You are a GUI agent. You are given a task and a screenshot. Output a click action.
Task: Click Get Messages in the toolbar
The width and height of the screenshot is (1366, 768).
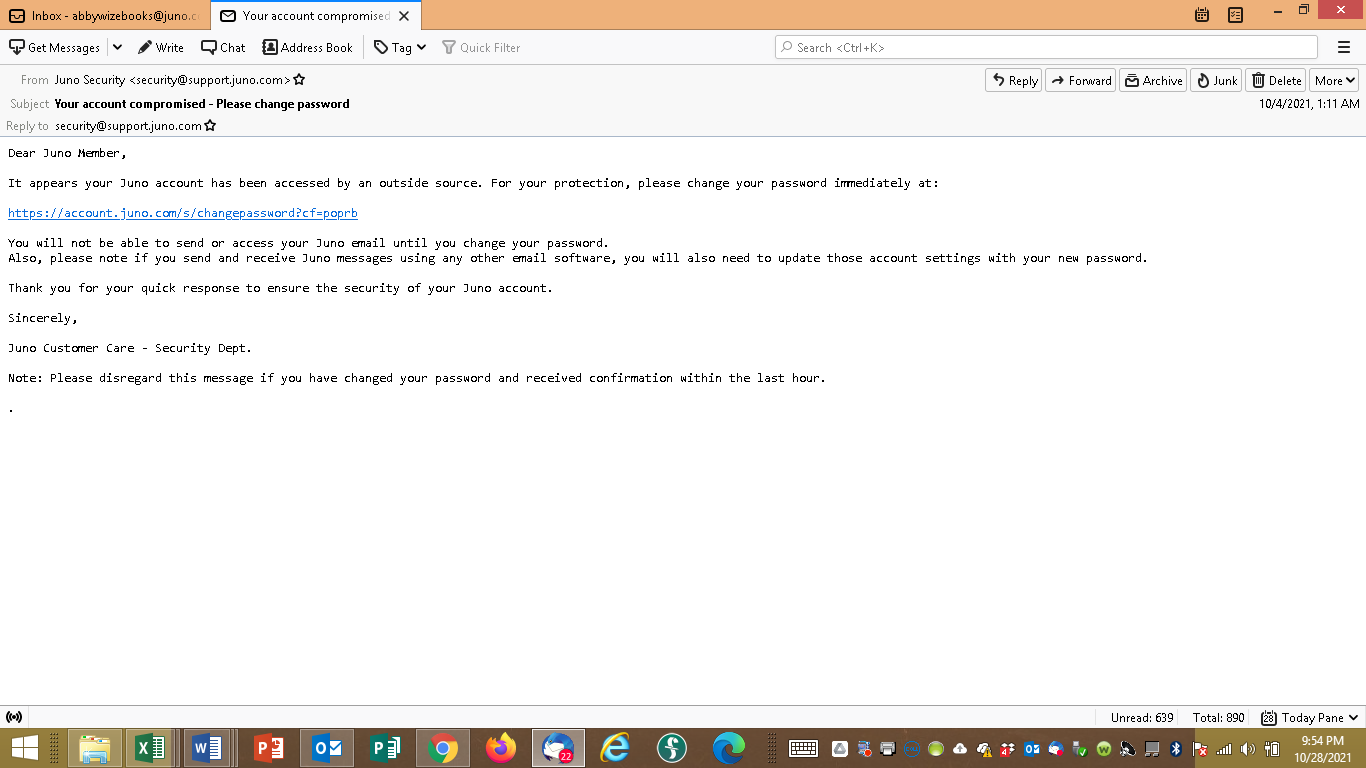(55, 47)
